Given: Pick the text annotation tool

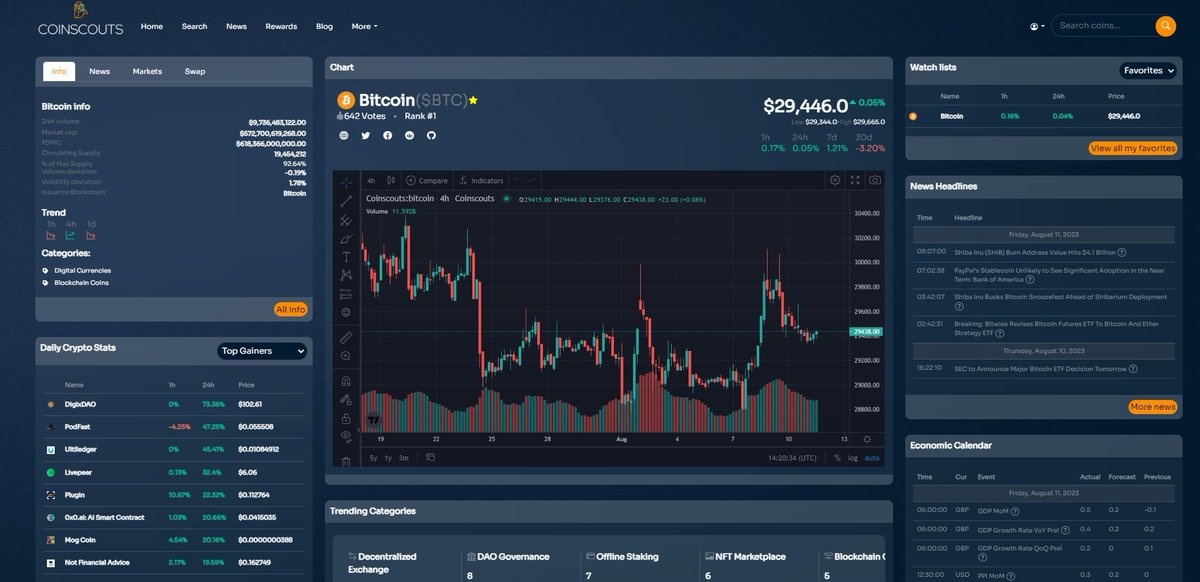Looking at the screenshot, I should tap(346, 257).
